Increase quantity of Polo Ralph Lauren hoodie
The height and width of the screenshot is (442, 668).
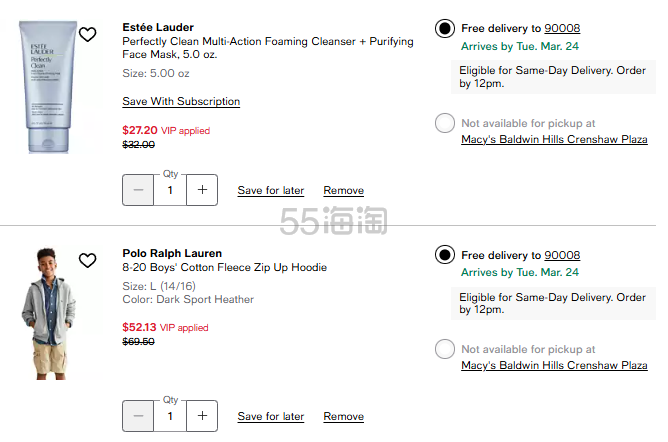tap(202, 416)
